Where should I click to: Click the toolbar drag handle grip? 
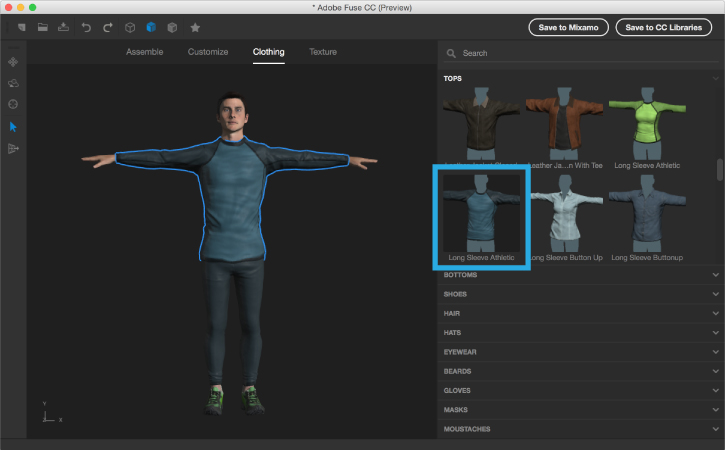click(7, 27)
